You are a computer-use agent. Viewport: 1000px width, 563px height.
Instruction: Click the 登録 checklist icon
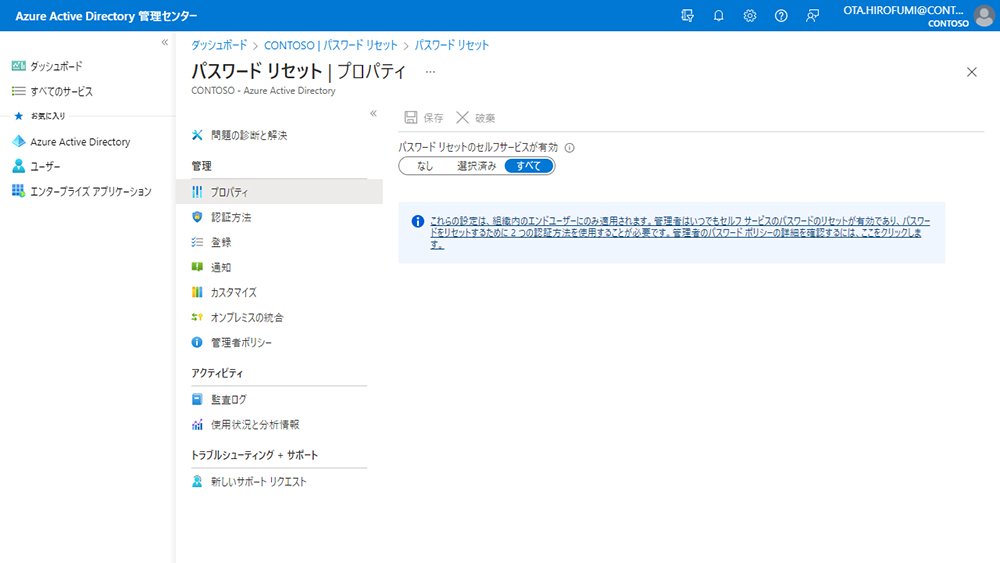[x=197, y=242]
